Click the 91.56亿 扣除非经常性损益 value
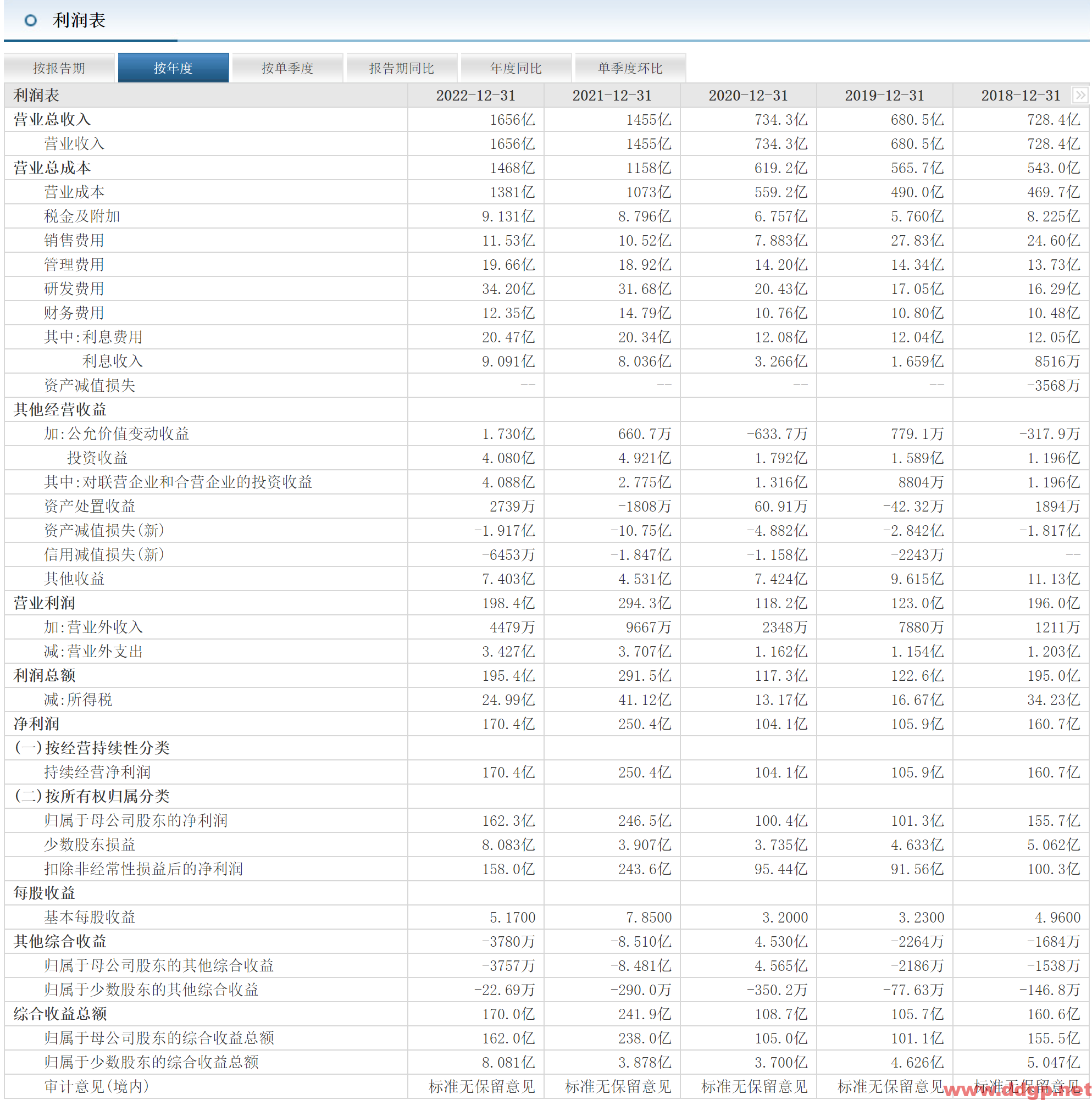The width and height of the screenshot is (1092, 1100). click(x=917, y=869)
